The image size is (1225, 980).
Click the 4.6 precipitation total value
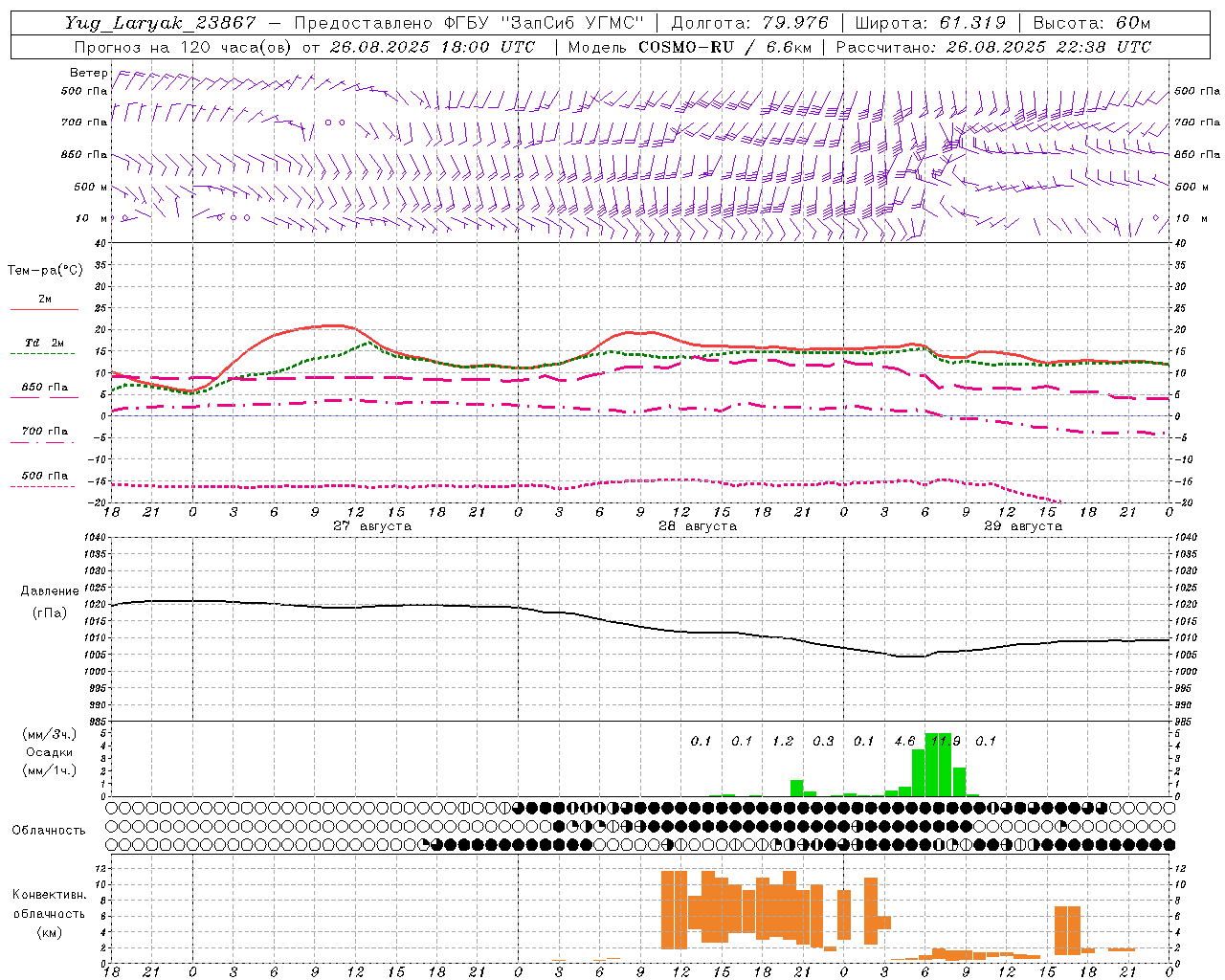(x=904, y=741)
